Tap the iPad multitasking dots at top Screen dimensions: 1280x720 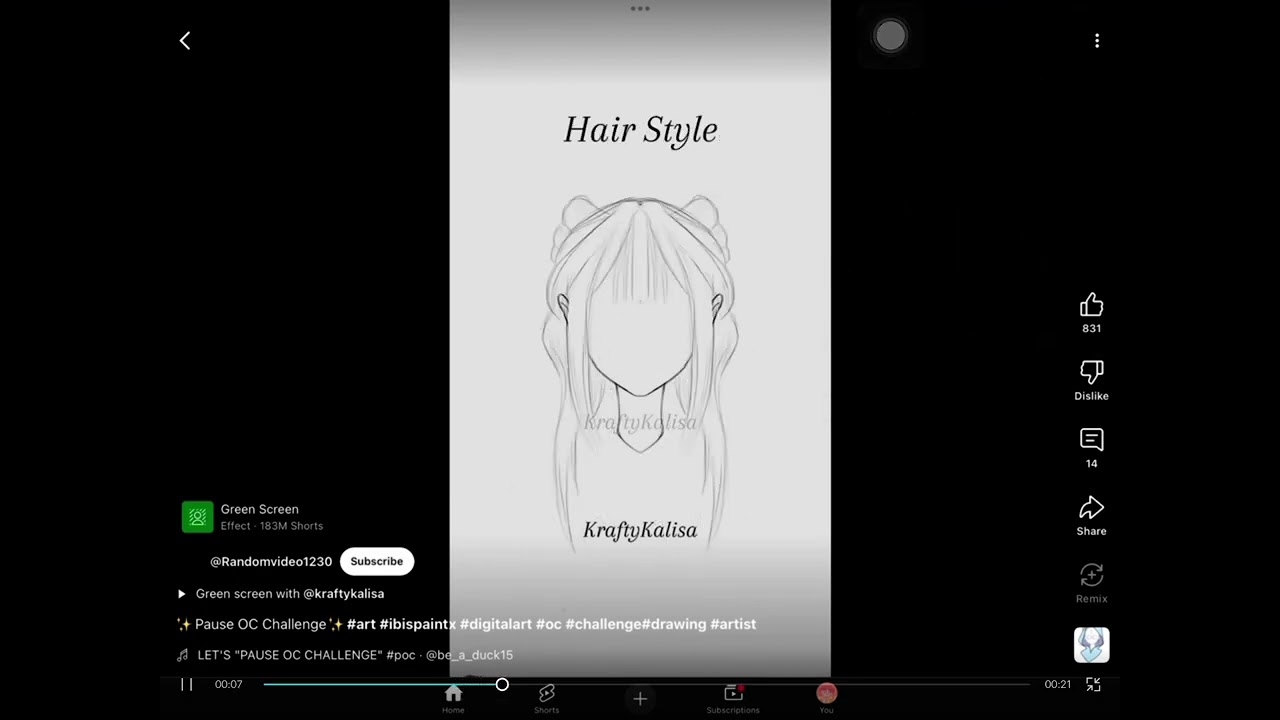pyautogui.click(x=640, y=9)
